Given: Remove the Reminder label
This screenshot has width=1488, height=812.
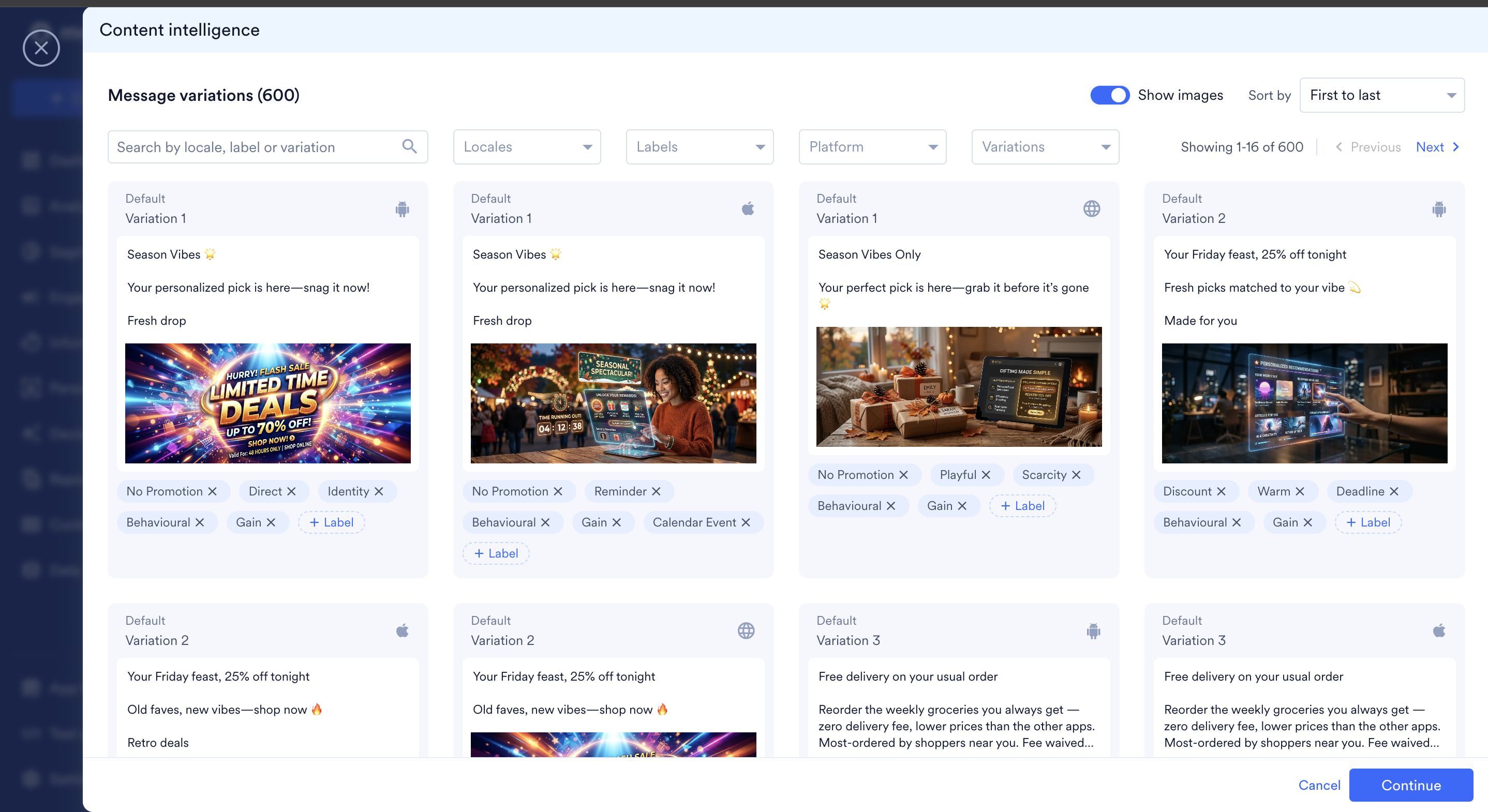Looking at the screenshot, I should click(656, 491).
